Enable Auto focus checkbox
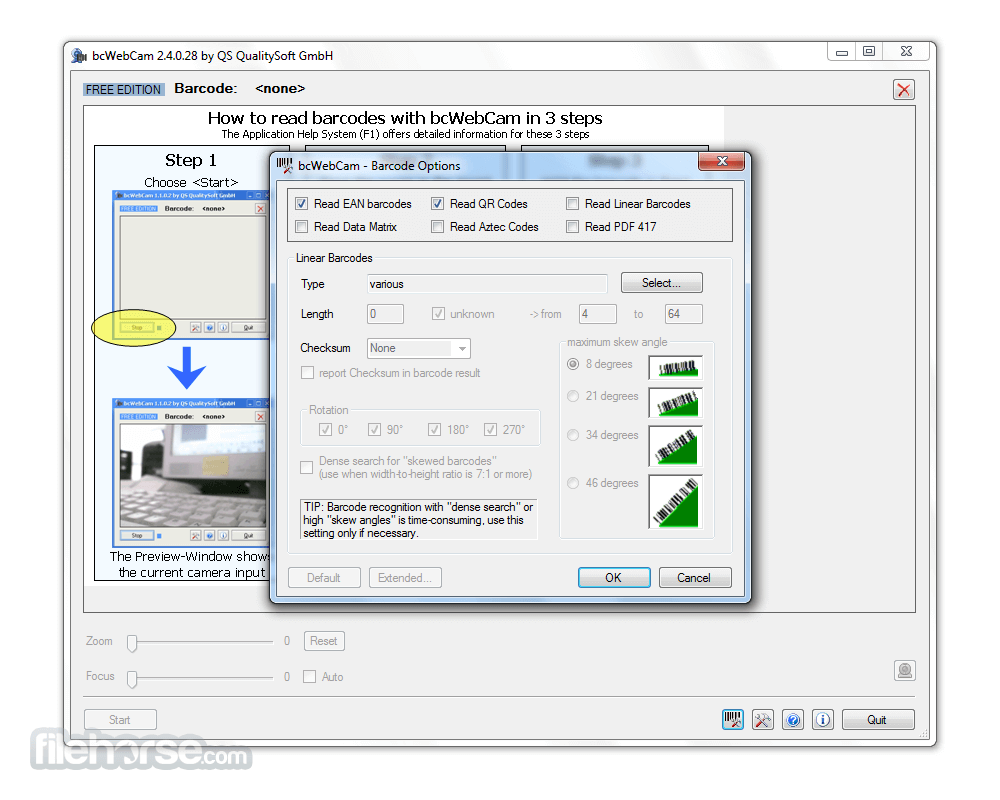 point(309,677)
